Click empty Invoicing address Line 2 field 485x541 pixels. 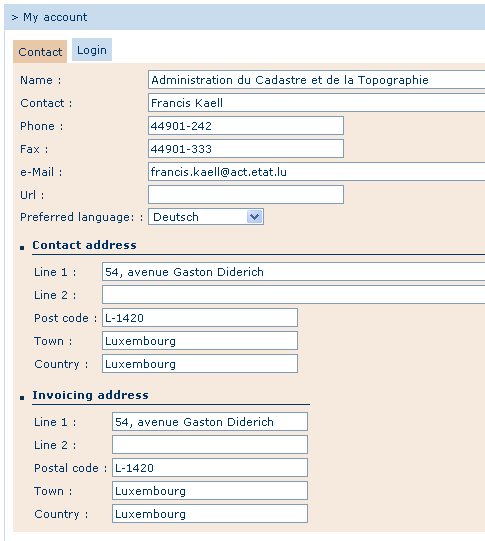click(x=210, y=445)
